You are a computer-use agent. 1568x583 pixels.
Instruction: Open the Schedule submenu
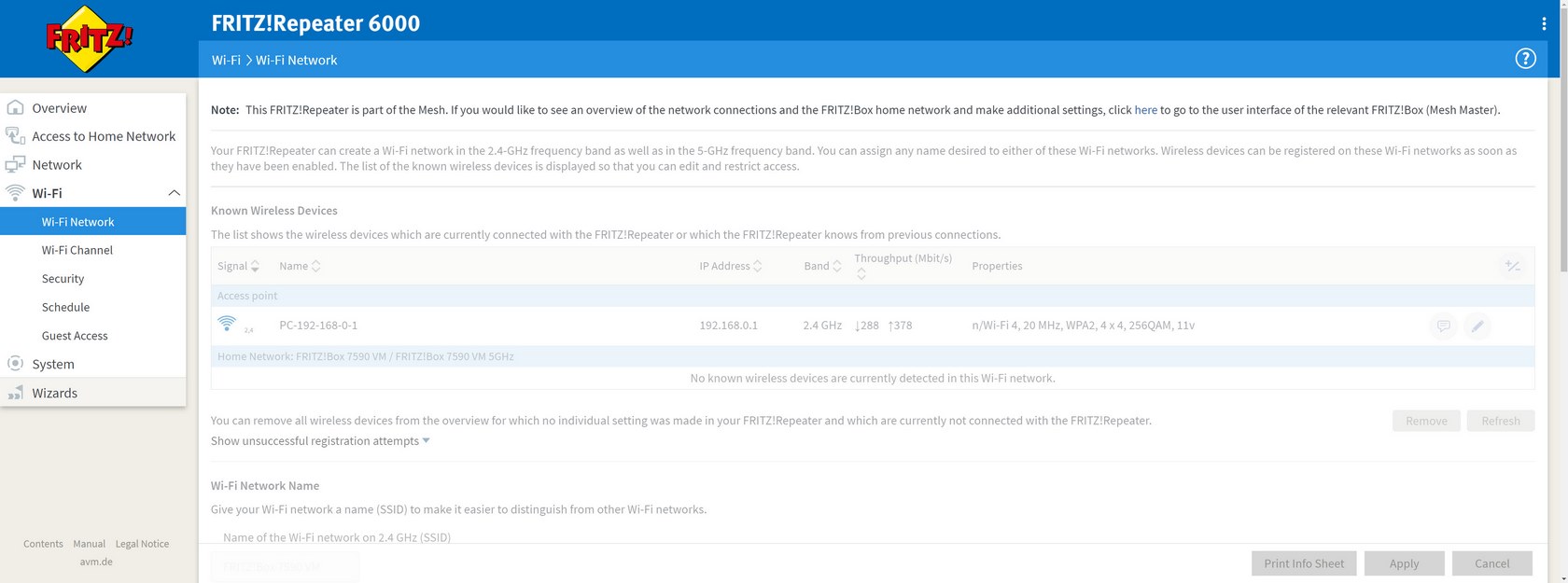65,307
